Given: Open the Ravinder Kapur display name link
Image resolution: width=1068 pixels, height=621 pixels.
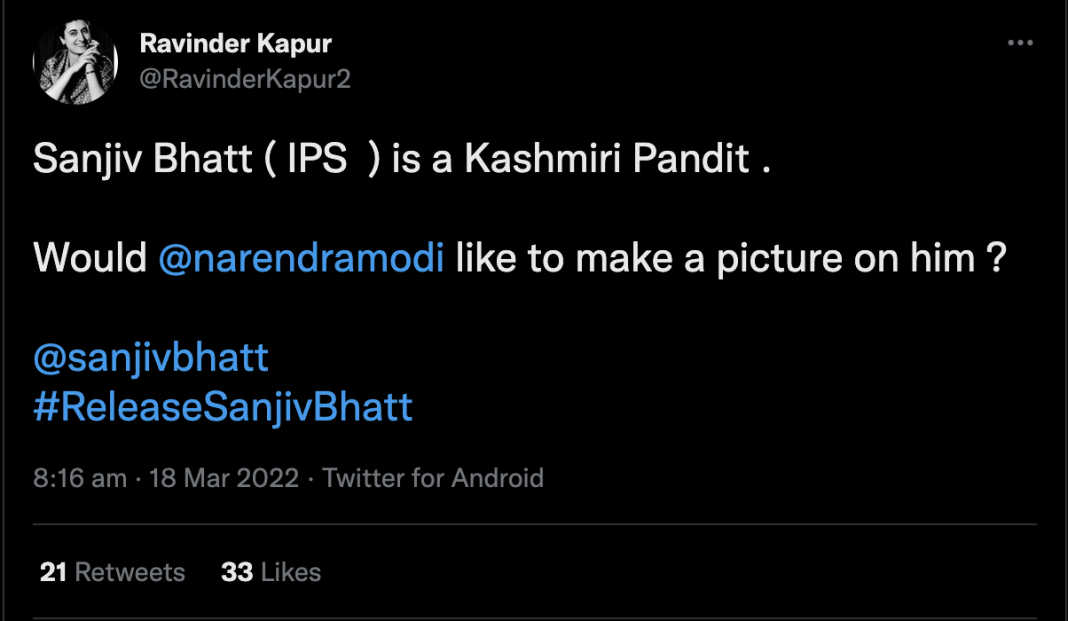Looking at the screenshot, I should point(235,44).
